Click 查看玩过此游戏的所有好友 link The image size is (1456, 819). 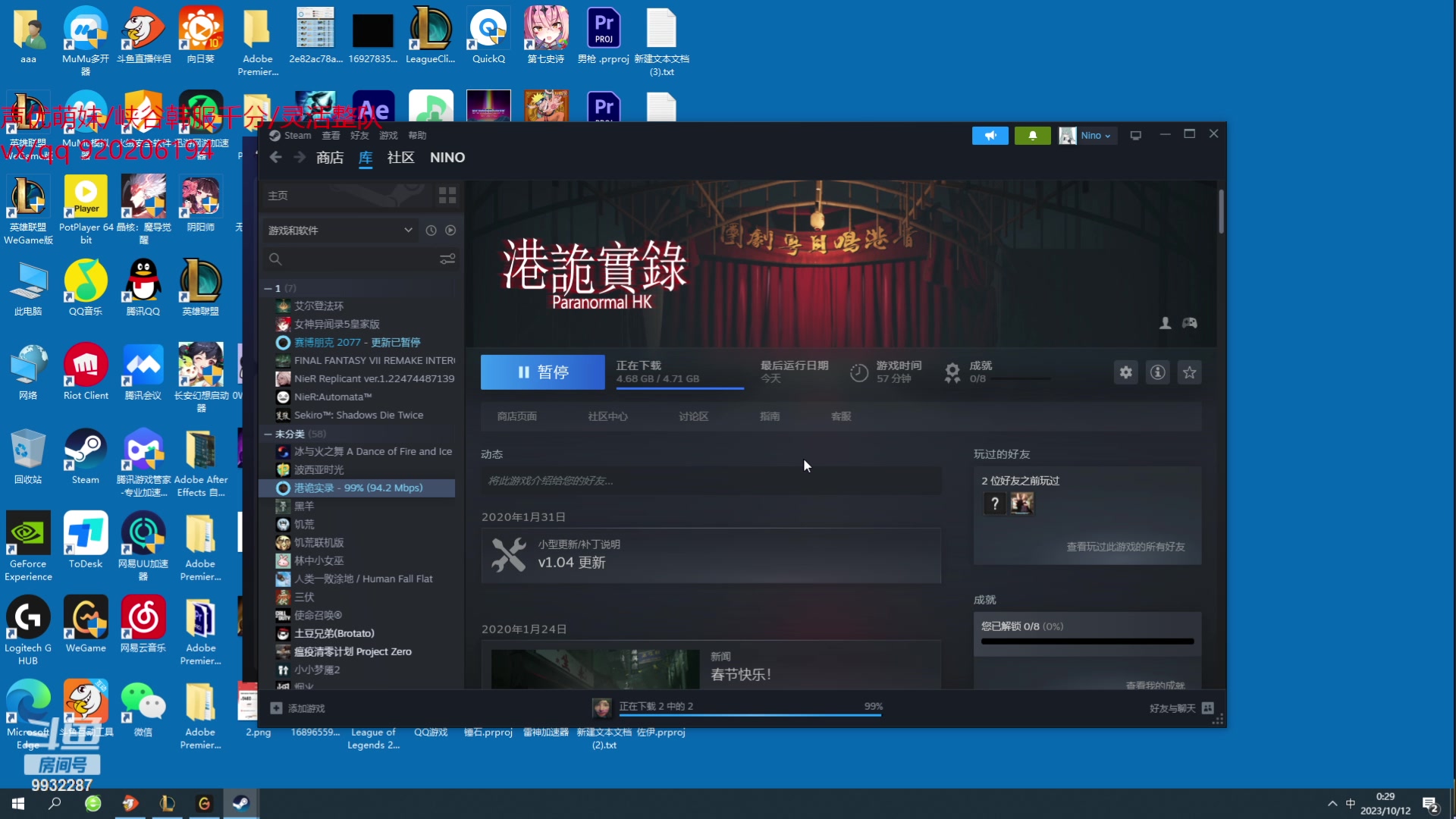pos(1125,547)
